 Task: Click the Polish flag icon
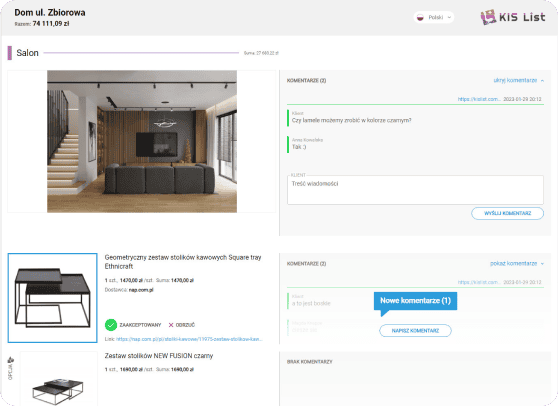coord(420,17)
